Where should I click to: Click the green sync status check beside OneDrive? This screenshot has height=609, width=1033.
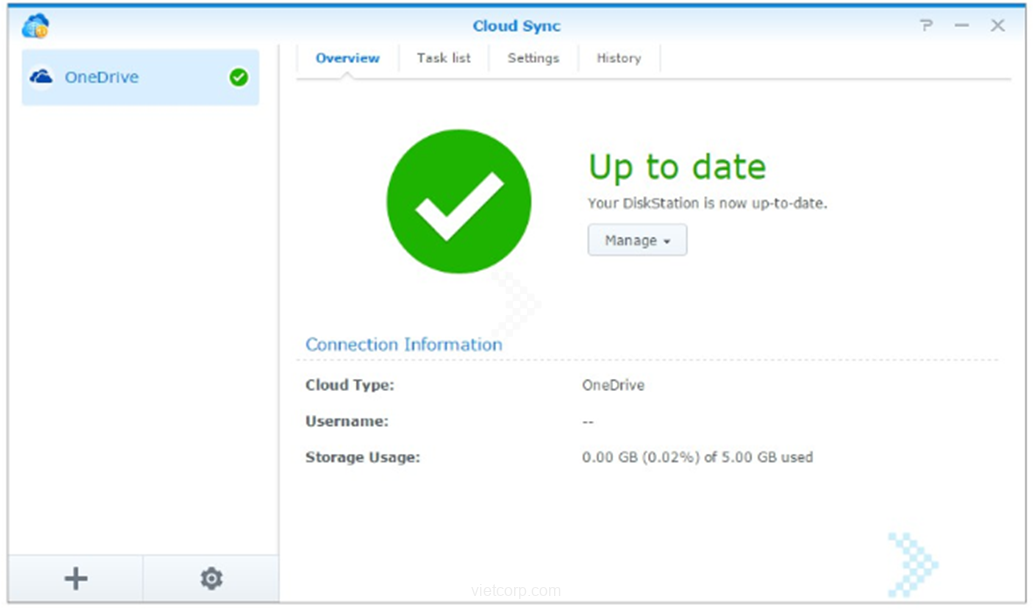[238, 77]
